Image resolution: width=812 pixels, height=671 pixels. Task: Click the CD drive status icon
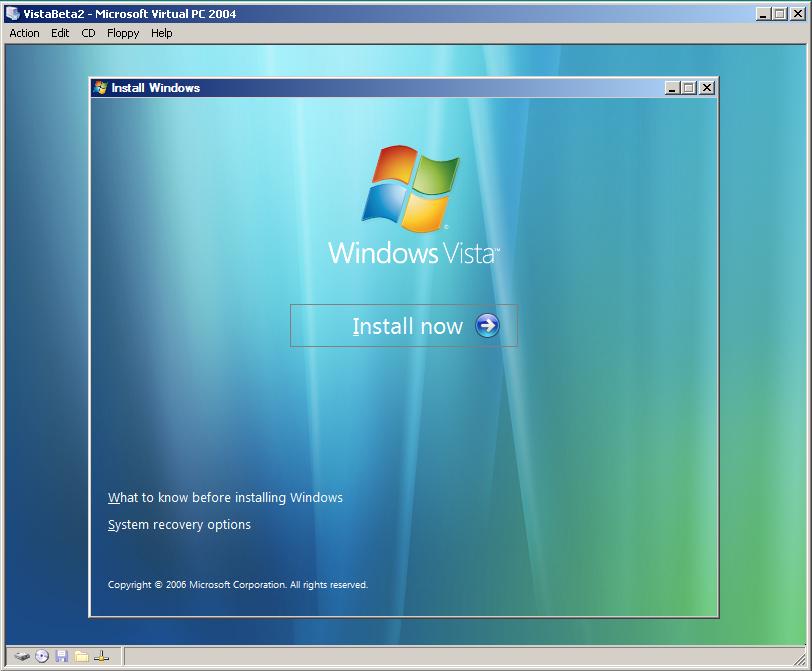point(42,657)
